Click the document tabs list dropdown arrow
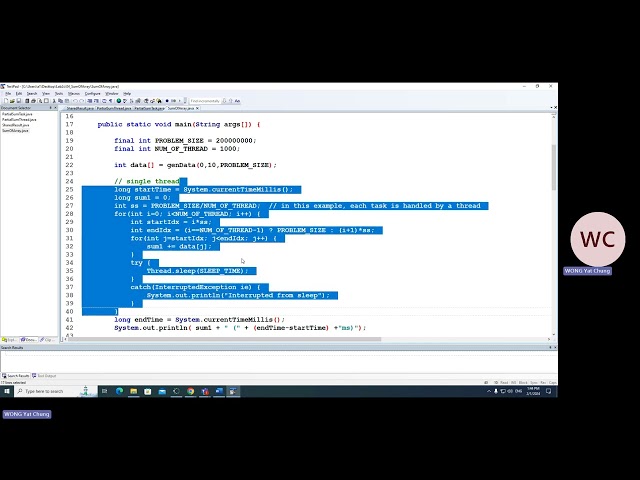 click(551, 108)
